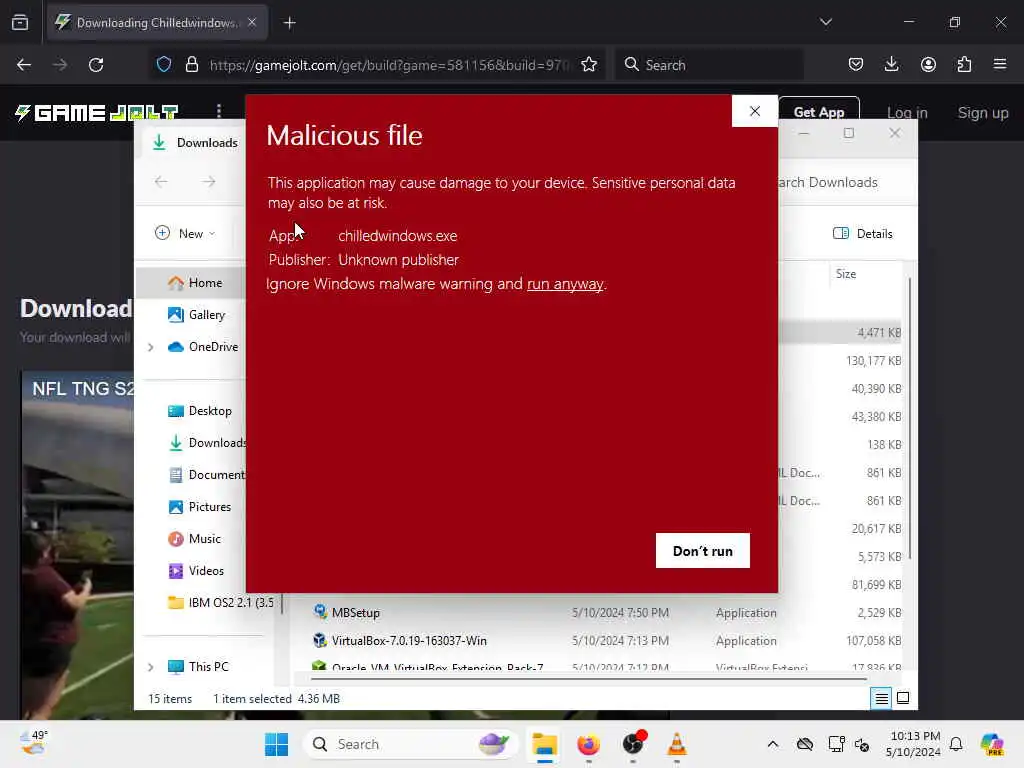
Task: Open Videos quick access folder
Action: pos(196,571)
